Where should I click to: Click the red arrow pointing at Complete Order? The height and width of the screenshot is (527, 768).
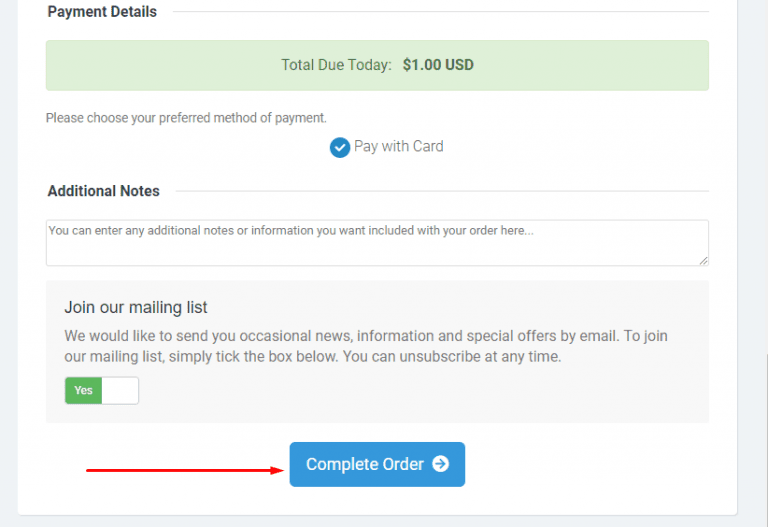click(185, 470)
